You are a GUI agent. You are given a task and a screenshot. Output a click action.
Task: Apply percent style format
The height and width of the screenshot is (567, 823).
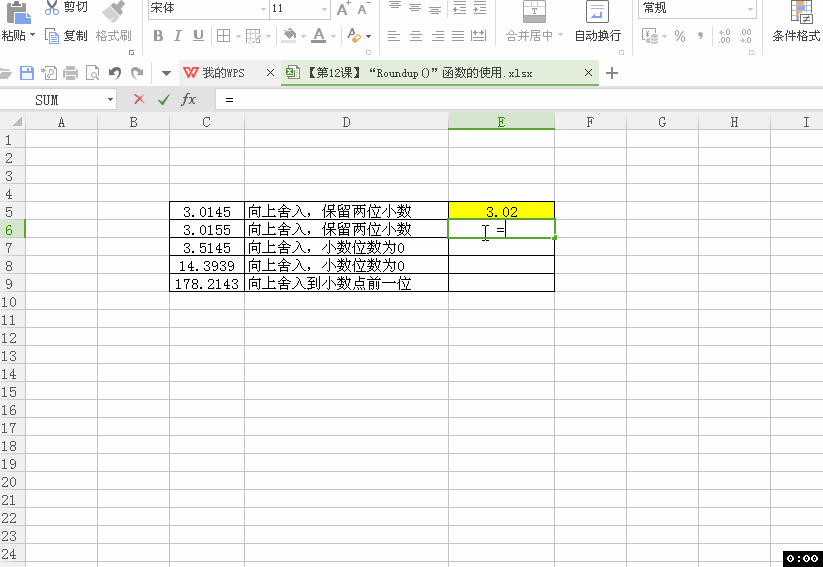pyautogui.click(x=680, y=36)
